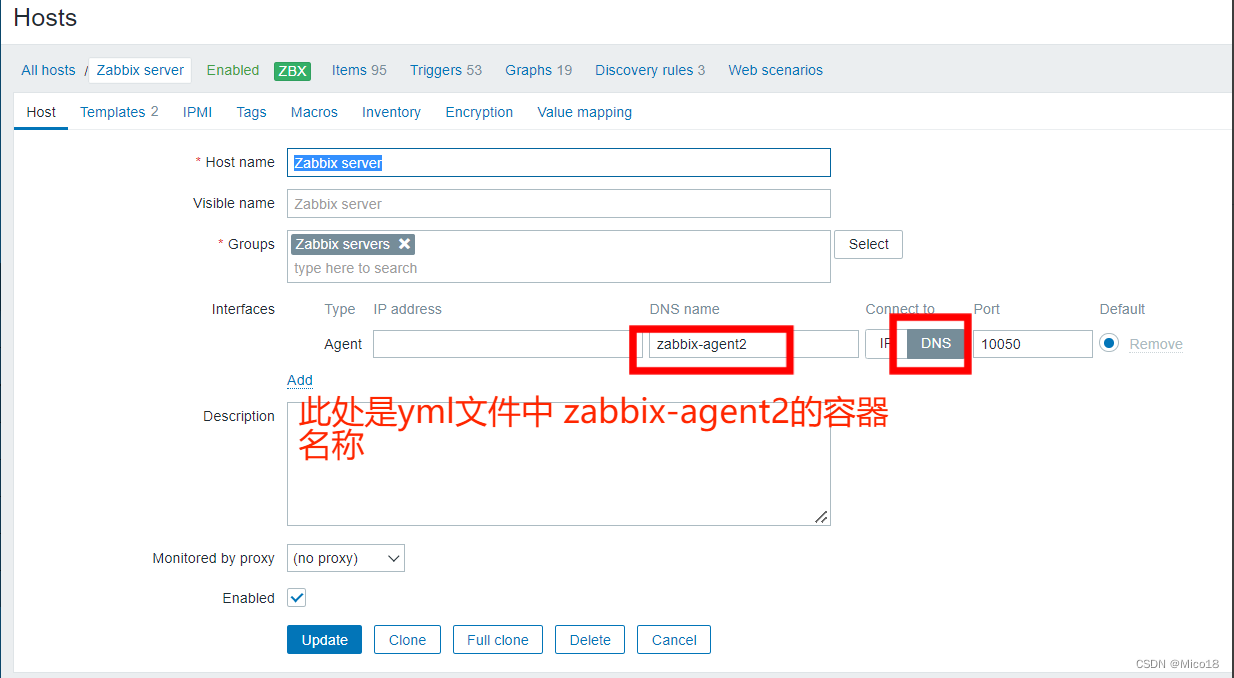Select the Default interface radio button
The image size is (1234, 678).
pos(1108,343)
